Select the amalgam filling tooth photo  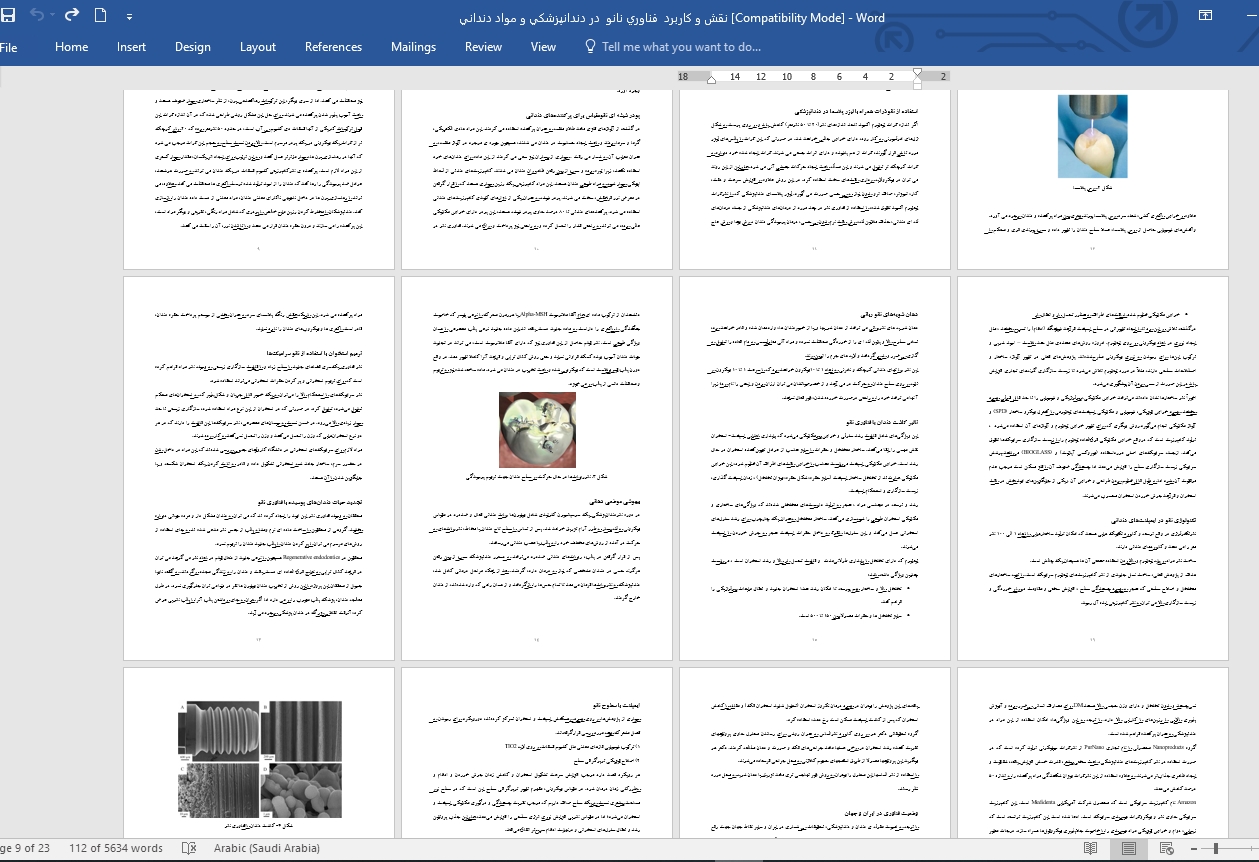coord(537,429)
